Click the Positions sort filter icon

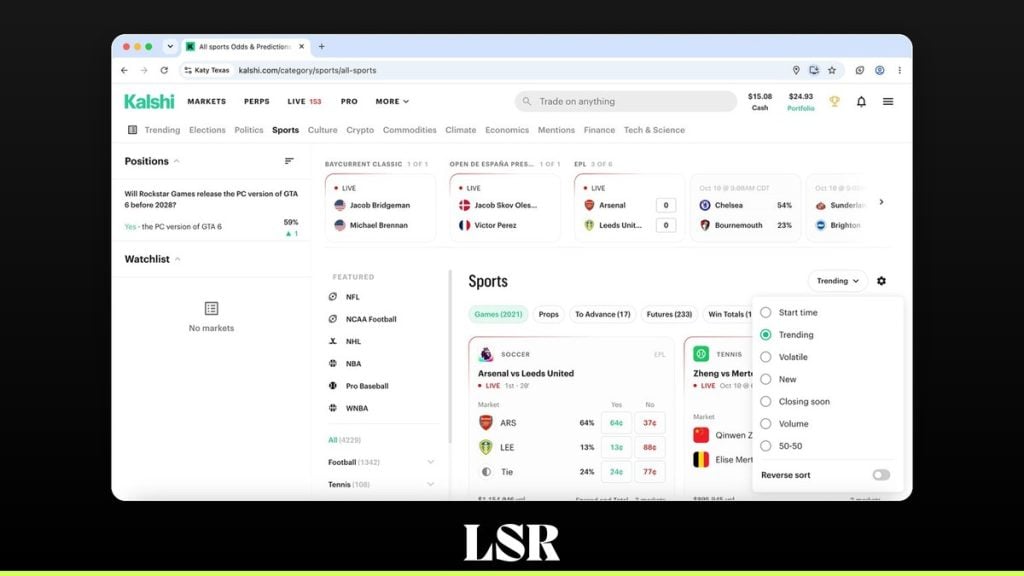click(x=289, y=161)
